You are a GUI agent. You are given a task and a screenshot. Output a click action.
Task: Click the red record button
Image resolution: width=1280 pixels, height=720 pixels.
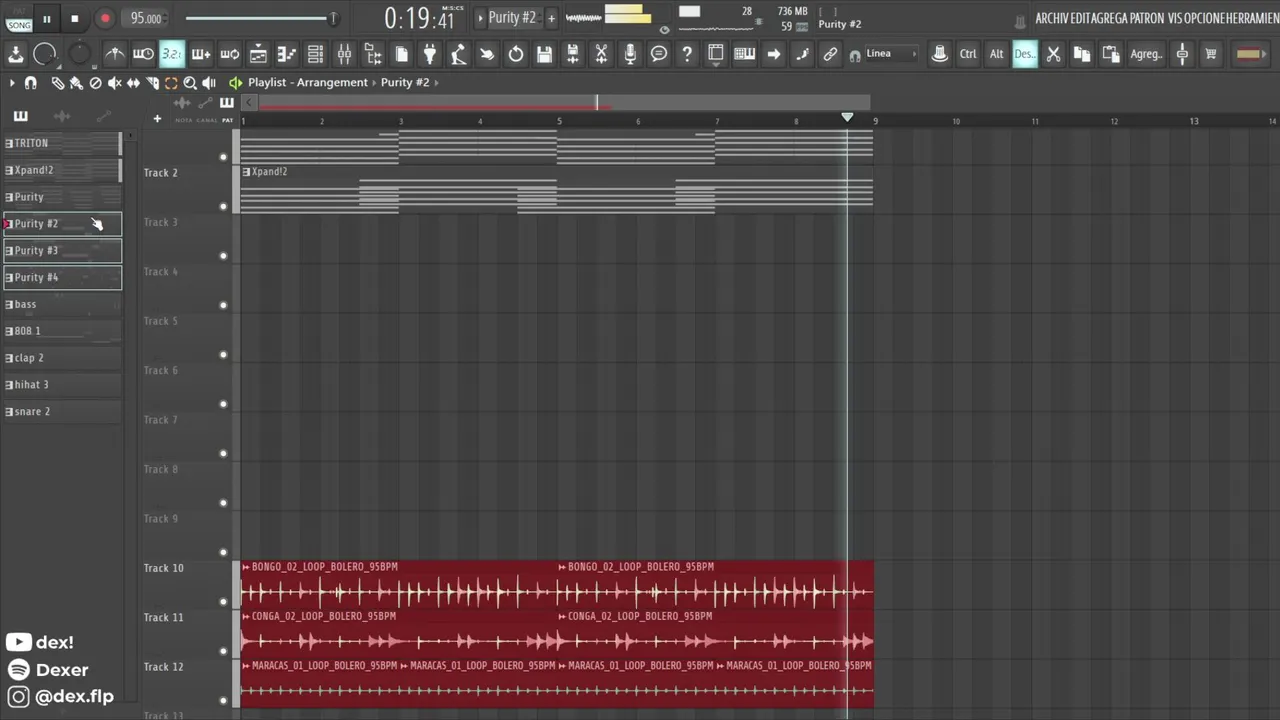(x=105, y=19)
